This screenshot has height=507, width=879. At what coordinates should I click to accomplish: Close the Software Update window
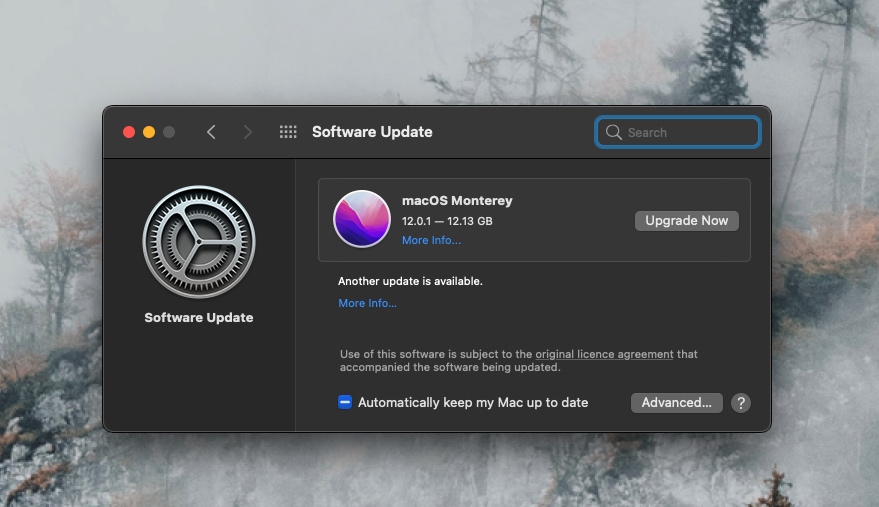(129, 132)
